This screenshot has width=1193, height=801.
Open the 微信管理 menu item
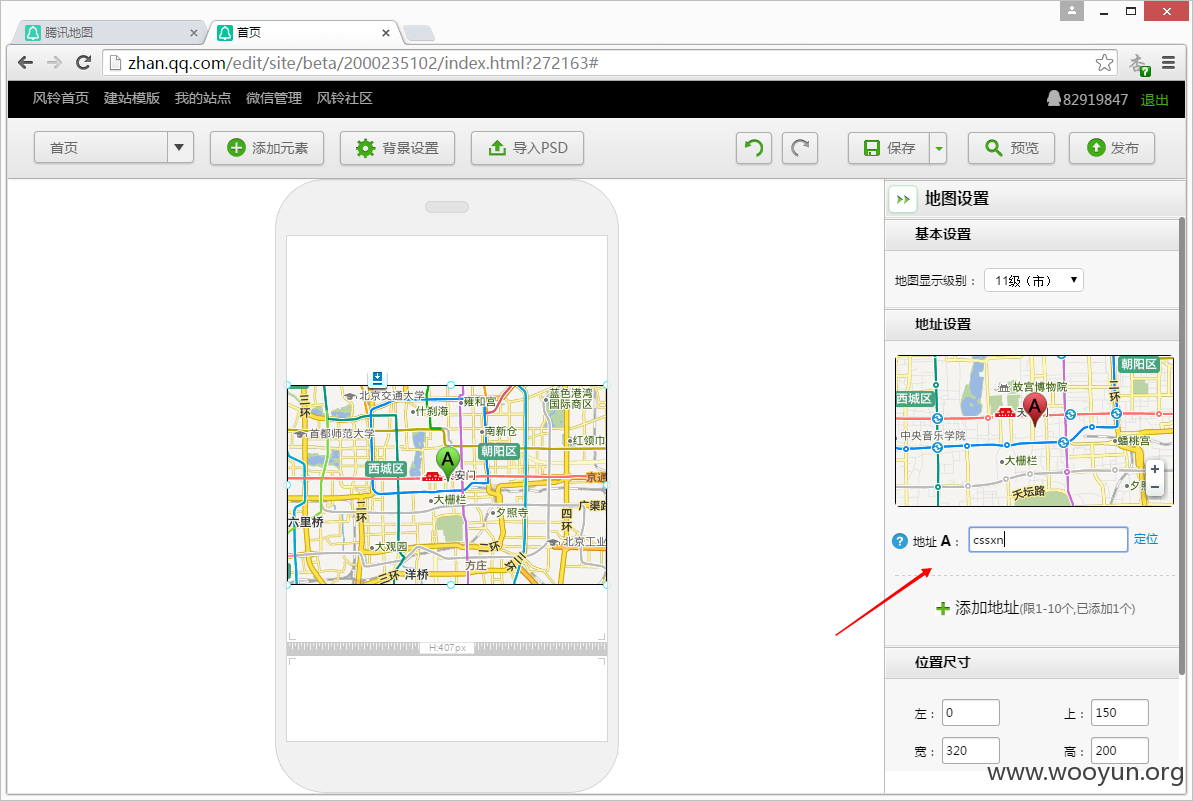tap(274, 98)
